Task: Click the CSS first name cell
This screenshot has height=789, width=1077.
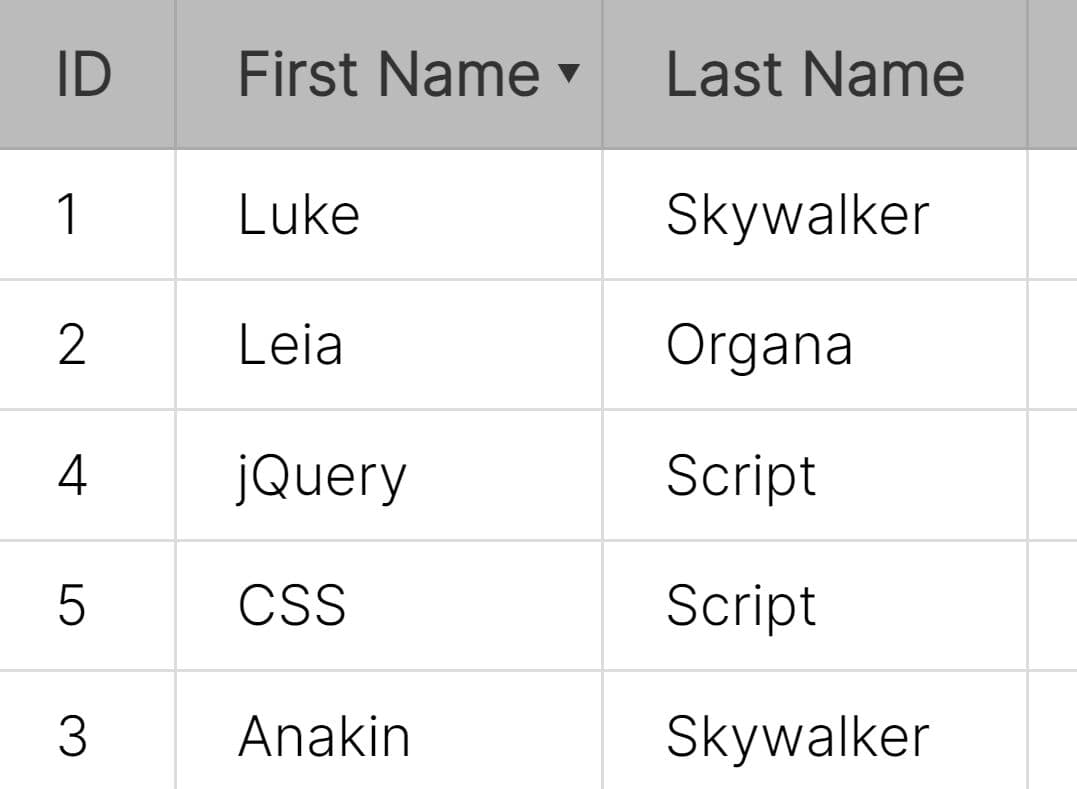Action: [x=292, y=606]
